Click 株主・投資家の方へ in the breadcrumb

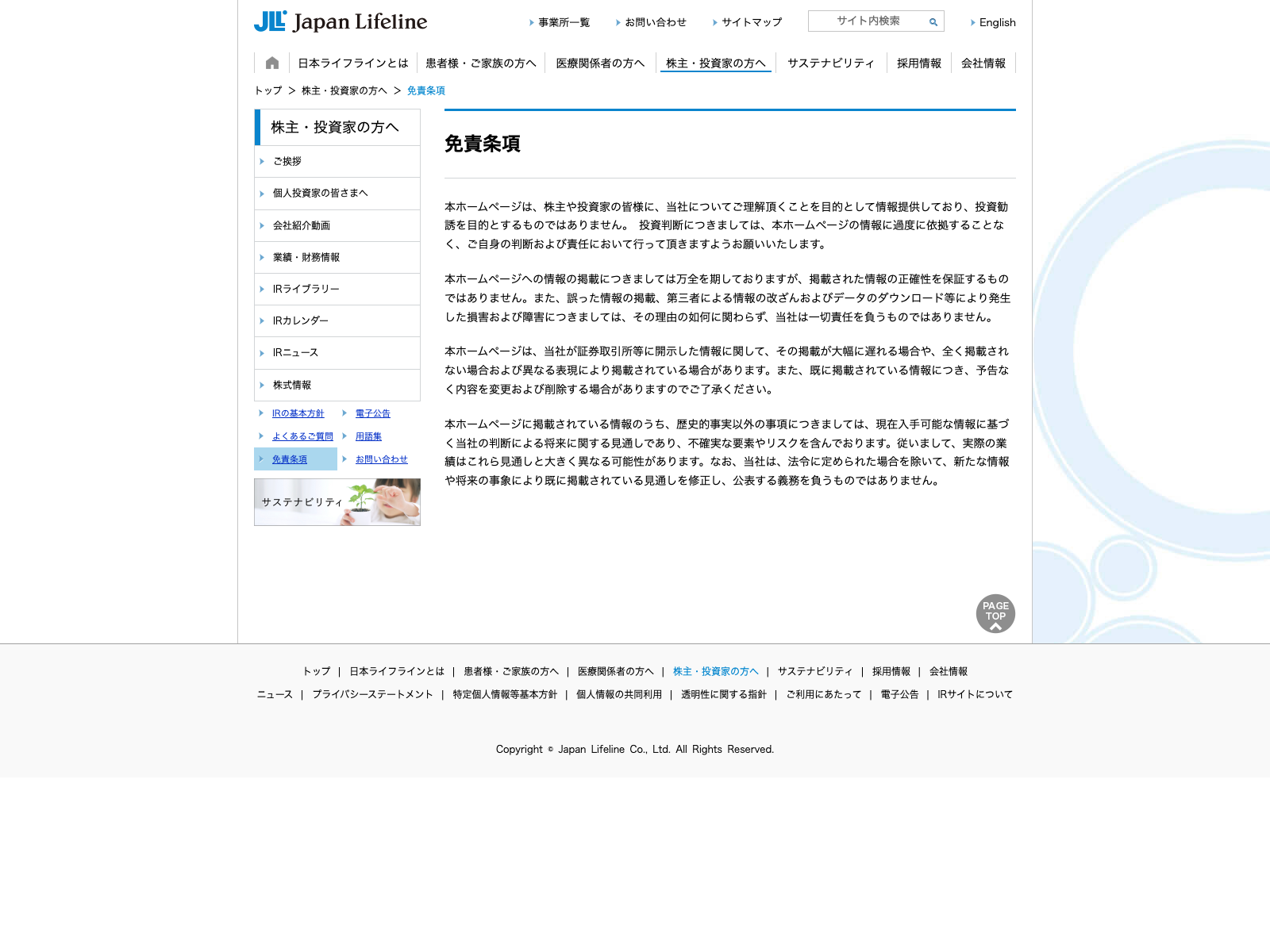click(344, 90)
